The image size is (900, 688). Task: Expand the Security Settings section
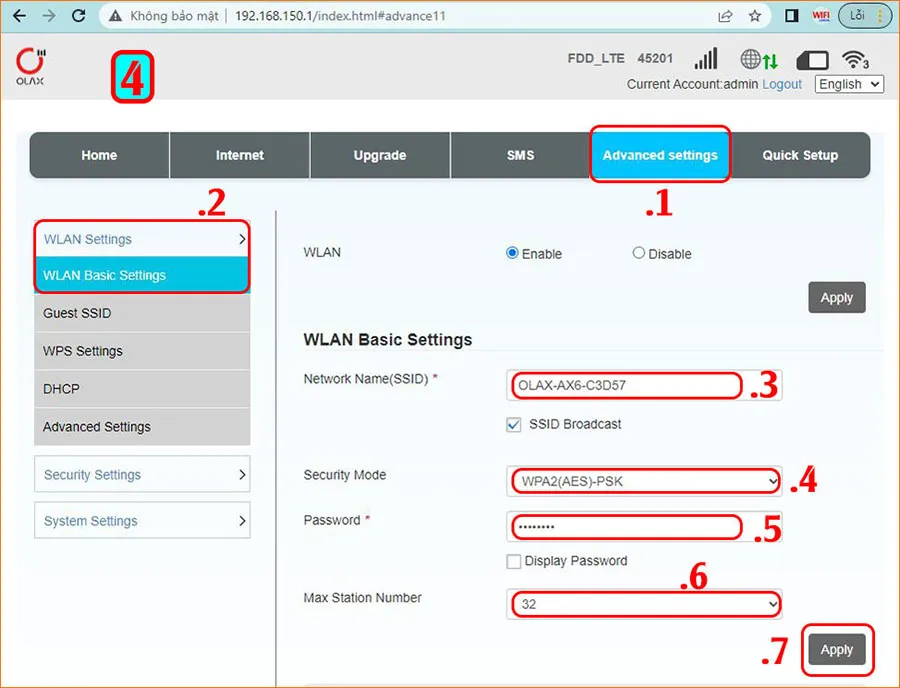tap(142, 475)
